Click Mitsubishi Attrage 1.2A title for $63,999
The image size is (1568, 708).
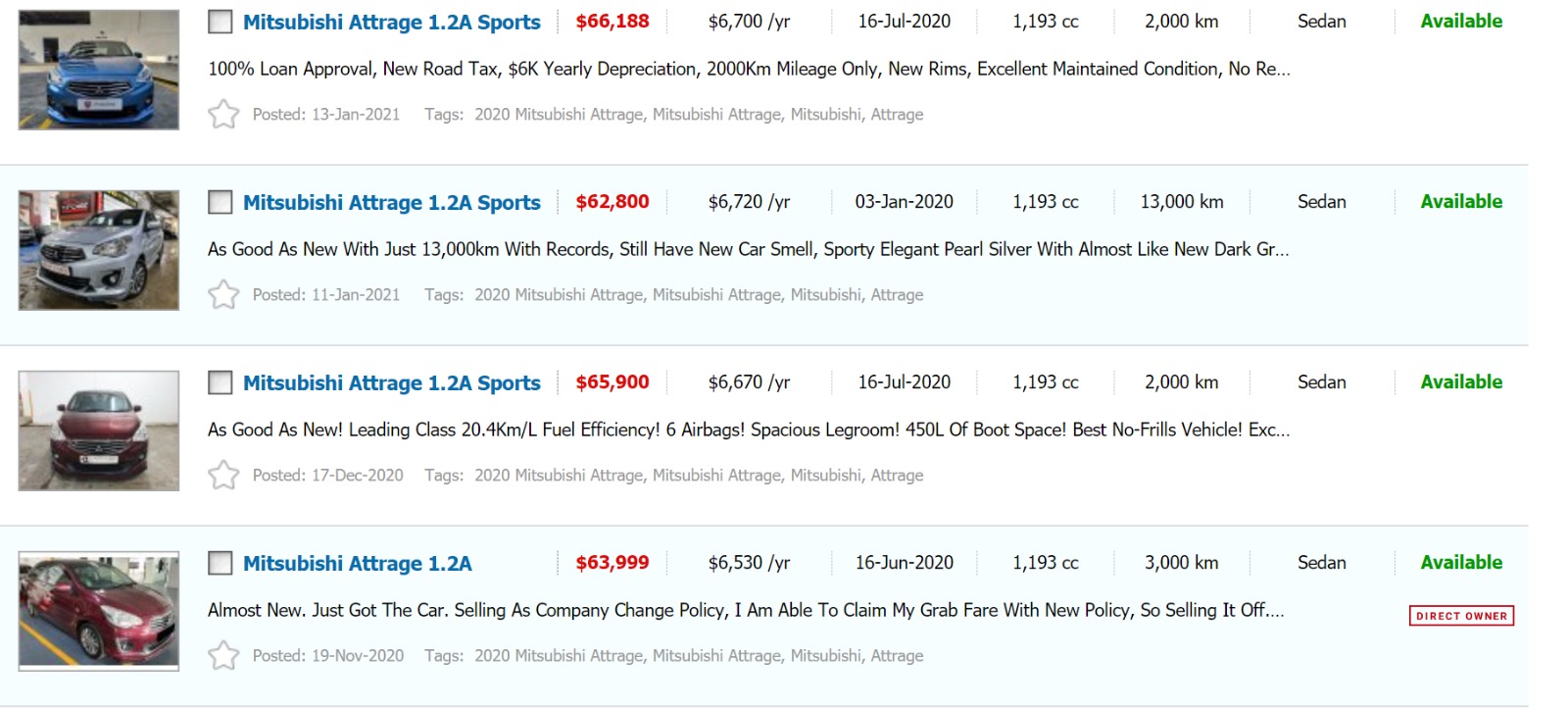[x=357, y=563]
